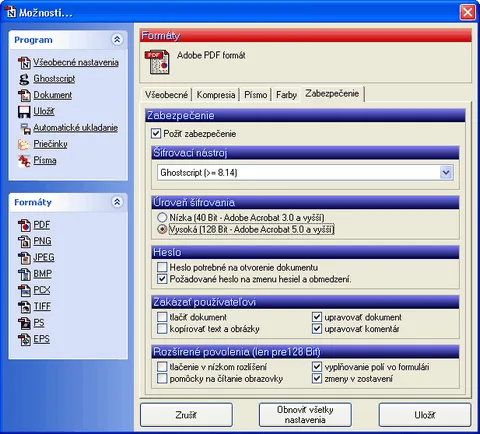Uncheck Požadované heslo na zmenu hesiel
Screen dimensions: 480x434
162,279
